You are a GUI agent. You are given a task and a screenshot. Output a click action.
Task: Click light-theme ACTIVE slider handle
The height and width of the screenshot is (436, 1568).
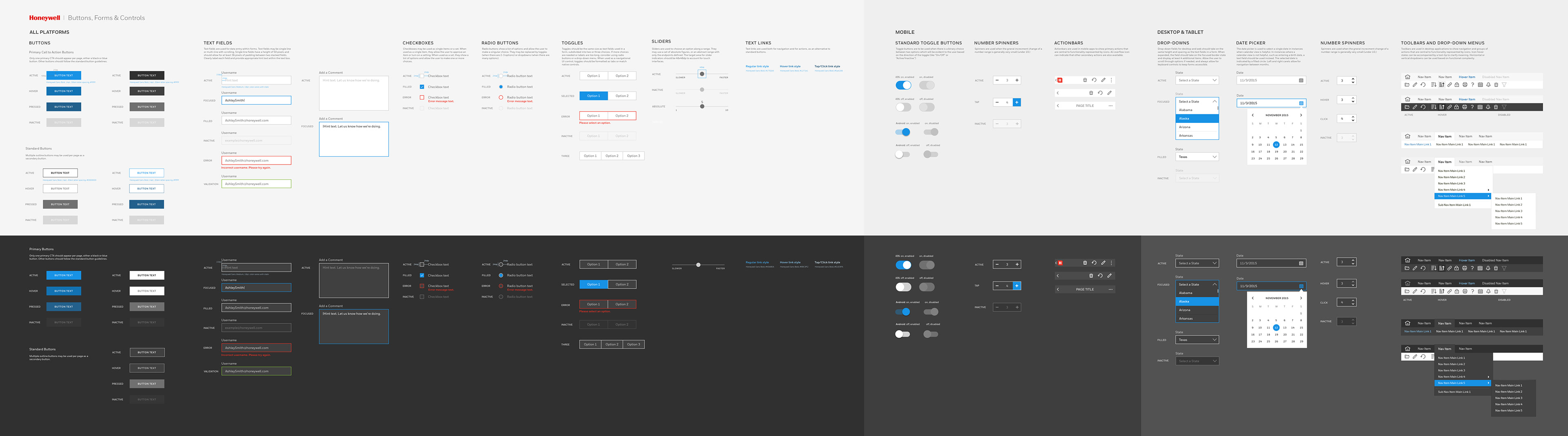(702, 74)
